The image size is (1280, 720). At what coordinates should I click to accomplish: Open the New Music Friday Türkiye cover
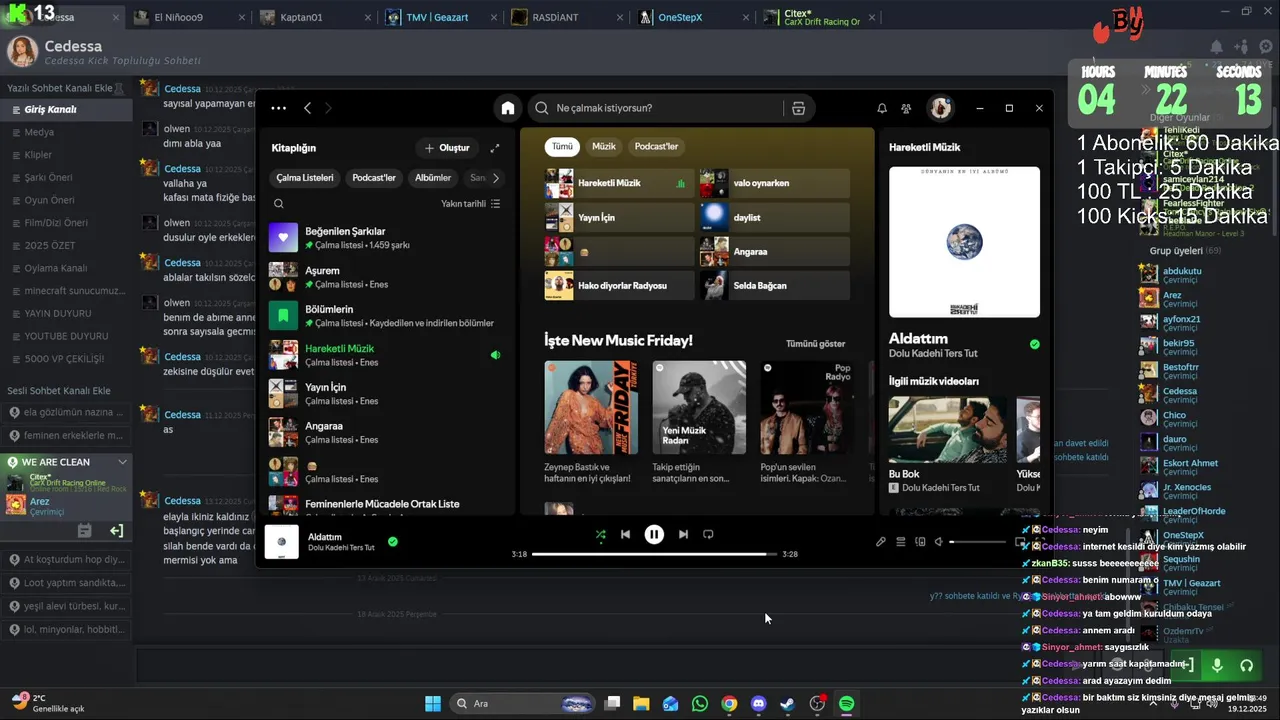[x=591, y=407]
